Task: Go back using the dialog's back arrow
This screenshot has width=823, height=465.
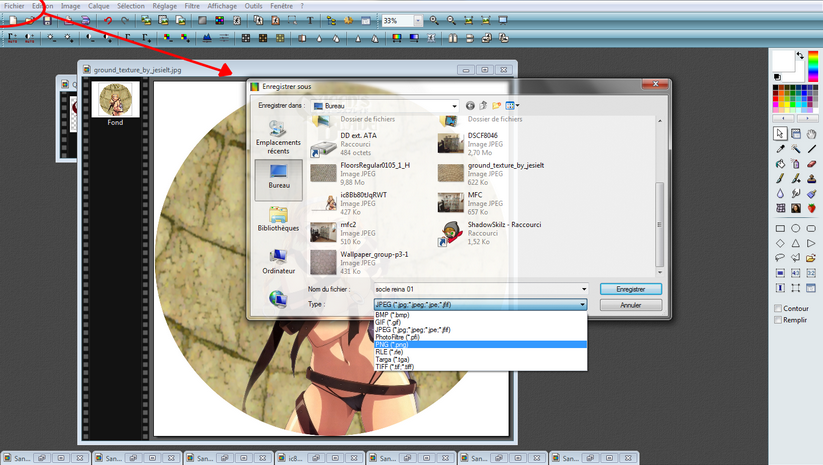Action: pyautogui.click(x=470, y=105)
